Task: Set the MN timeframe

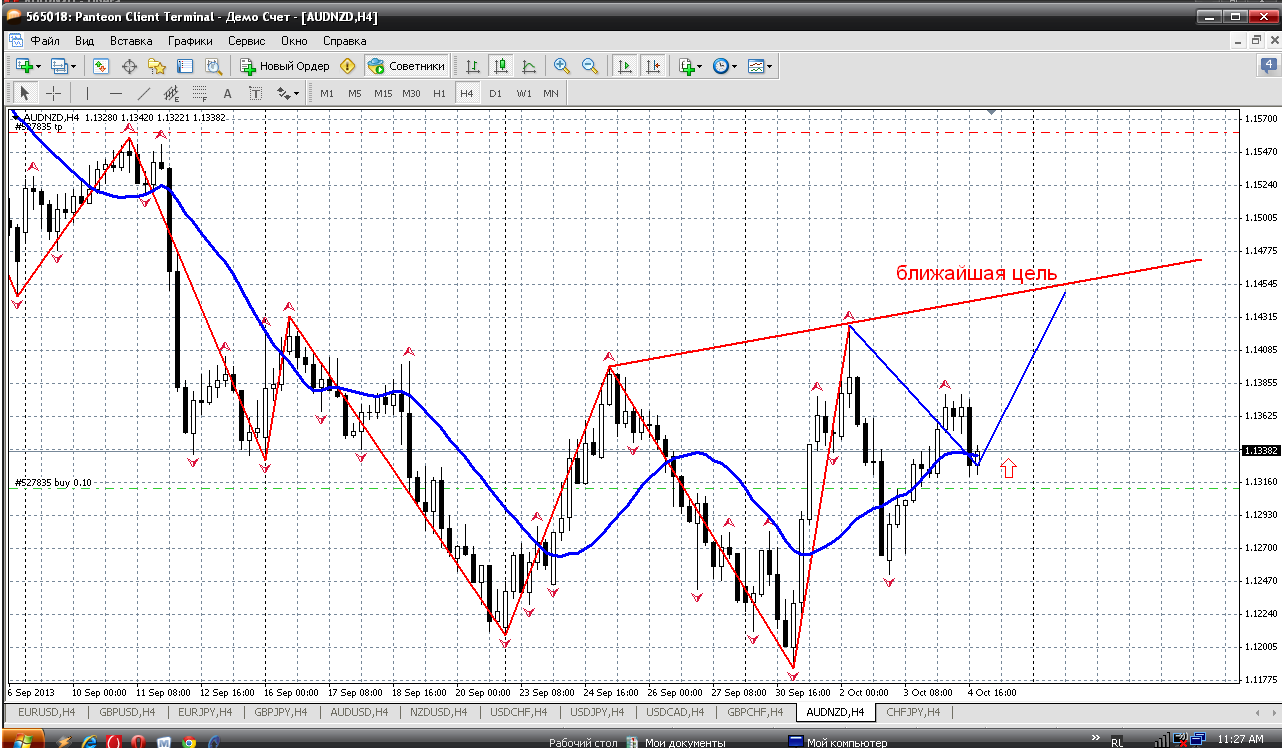Action: [551, 93]
